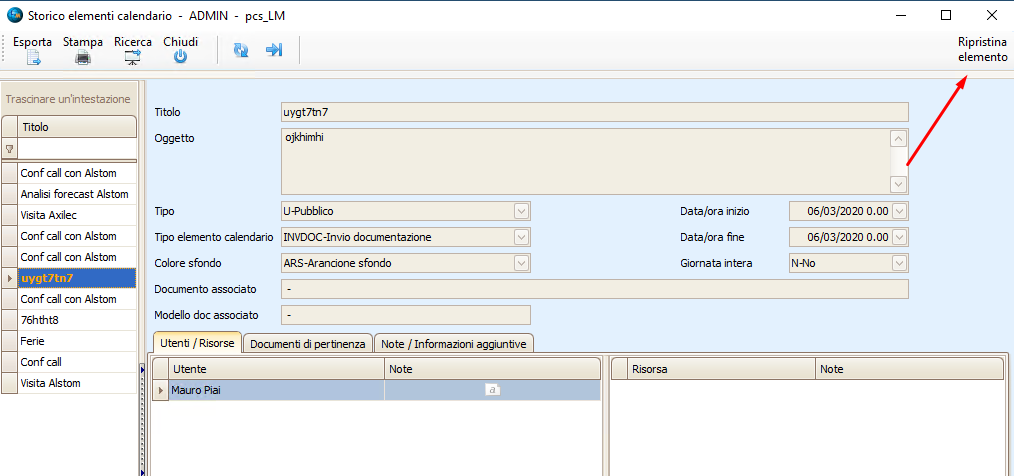The image size is (1014, 476).
Task: Expand the Colore sfondo dropdown
Action: (521, 263)
